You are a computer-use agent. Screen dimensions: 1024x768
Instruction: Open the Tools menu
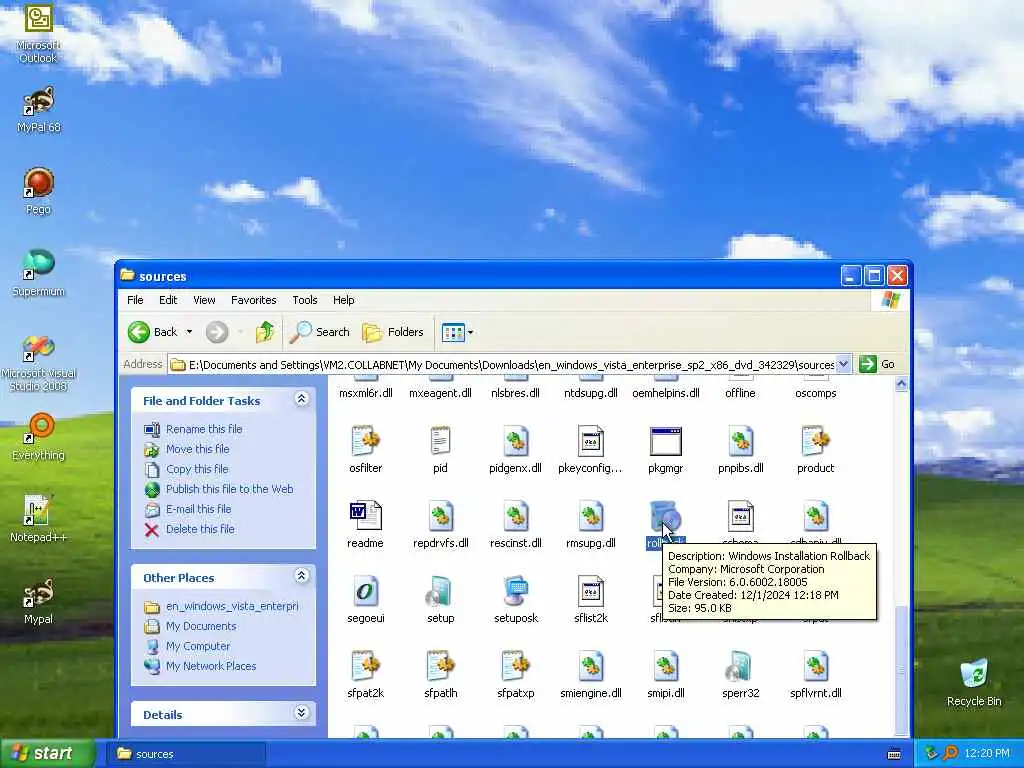tap(304, 300)
